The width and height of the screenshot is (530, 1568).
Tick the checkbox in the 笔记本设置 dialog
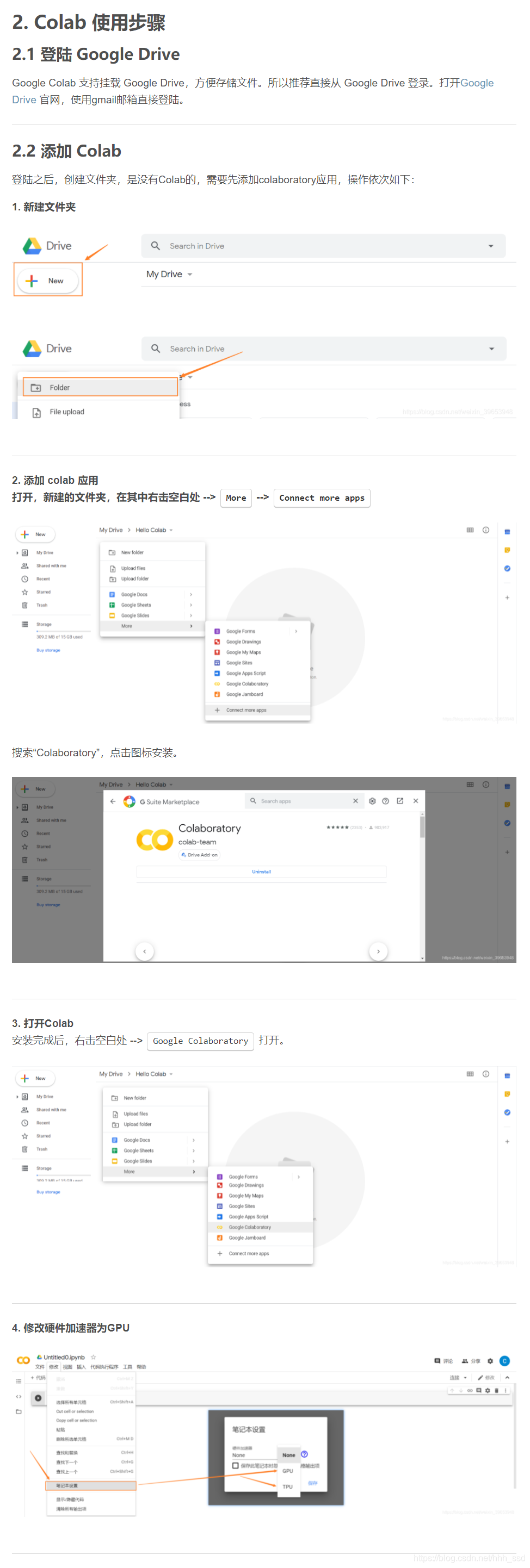(235, 1465)
